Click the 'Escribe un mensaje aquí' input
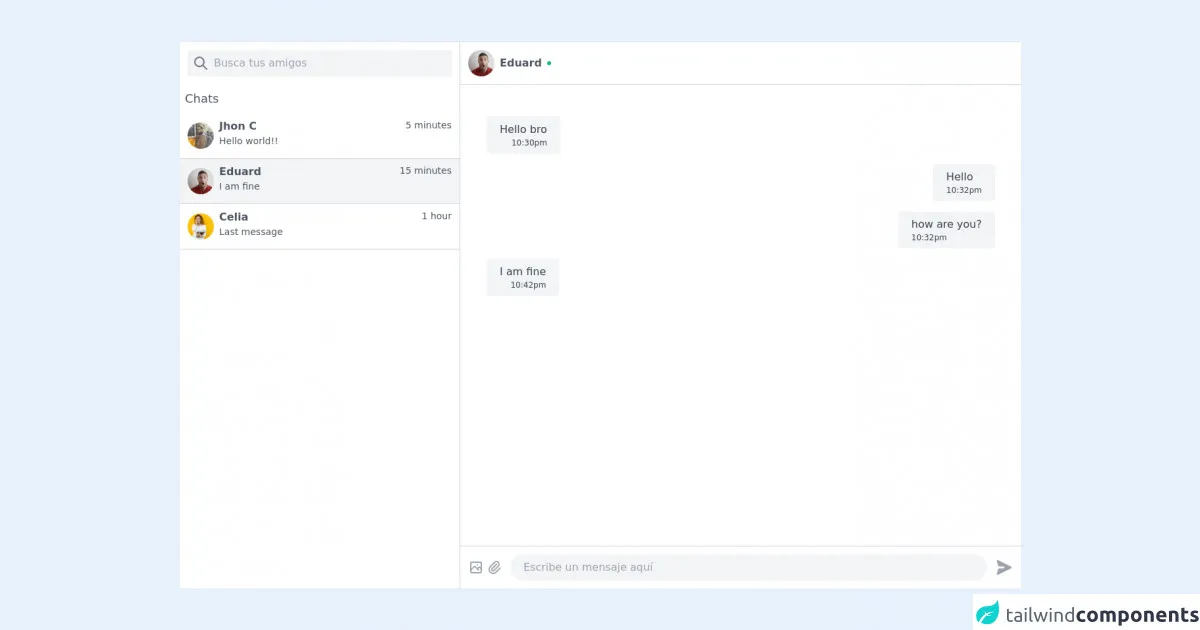The width and height of the screenshot is (1200, 630). pos(748,567)
